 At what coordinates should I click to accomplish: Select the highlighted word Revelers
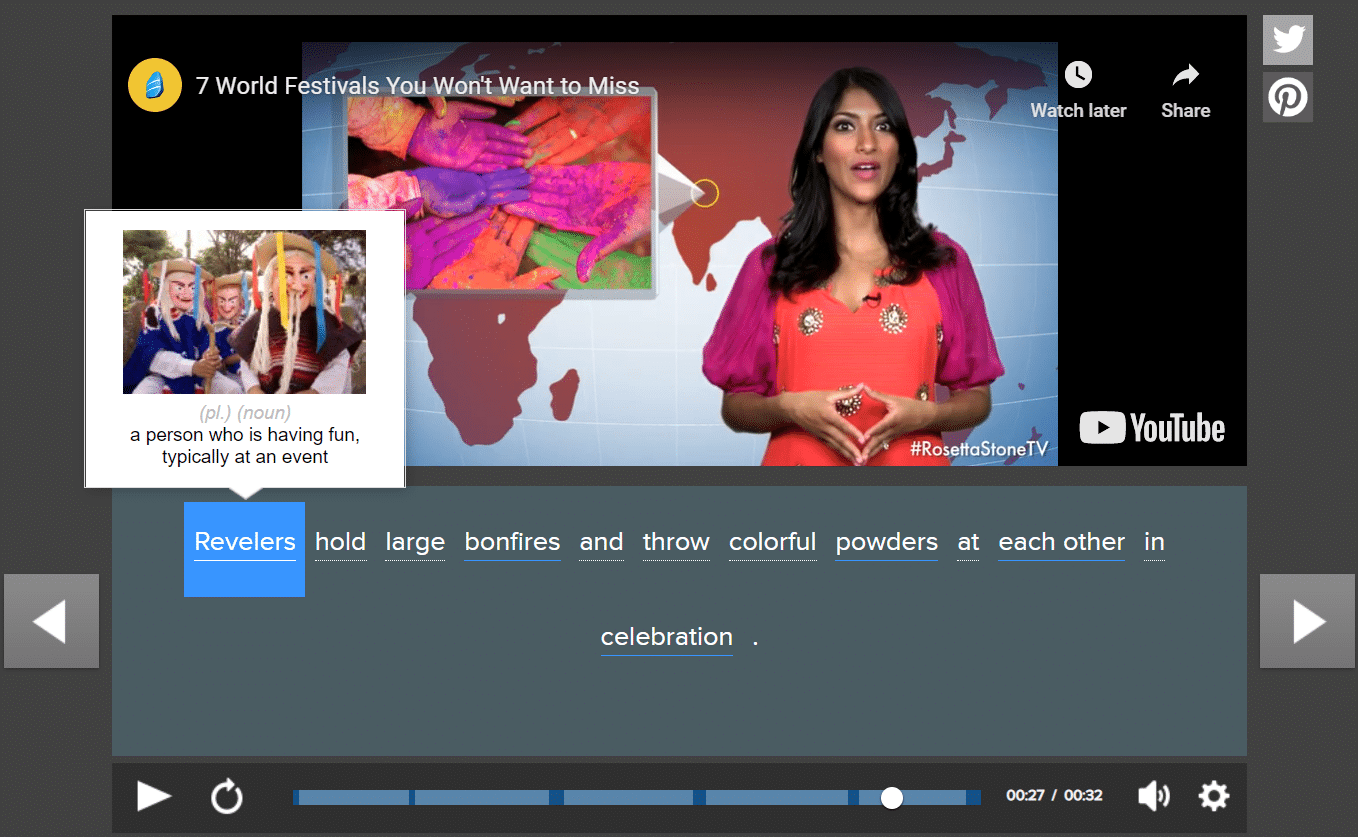coord(245,543)
